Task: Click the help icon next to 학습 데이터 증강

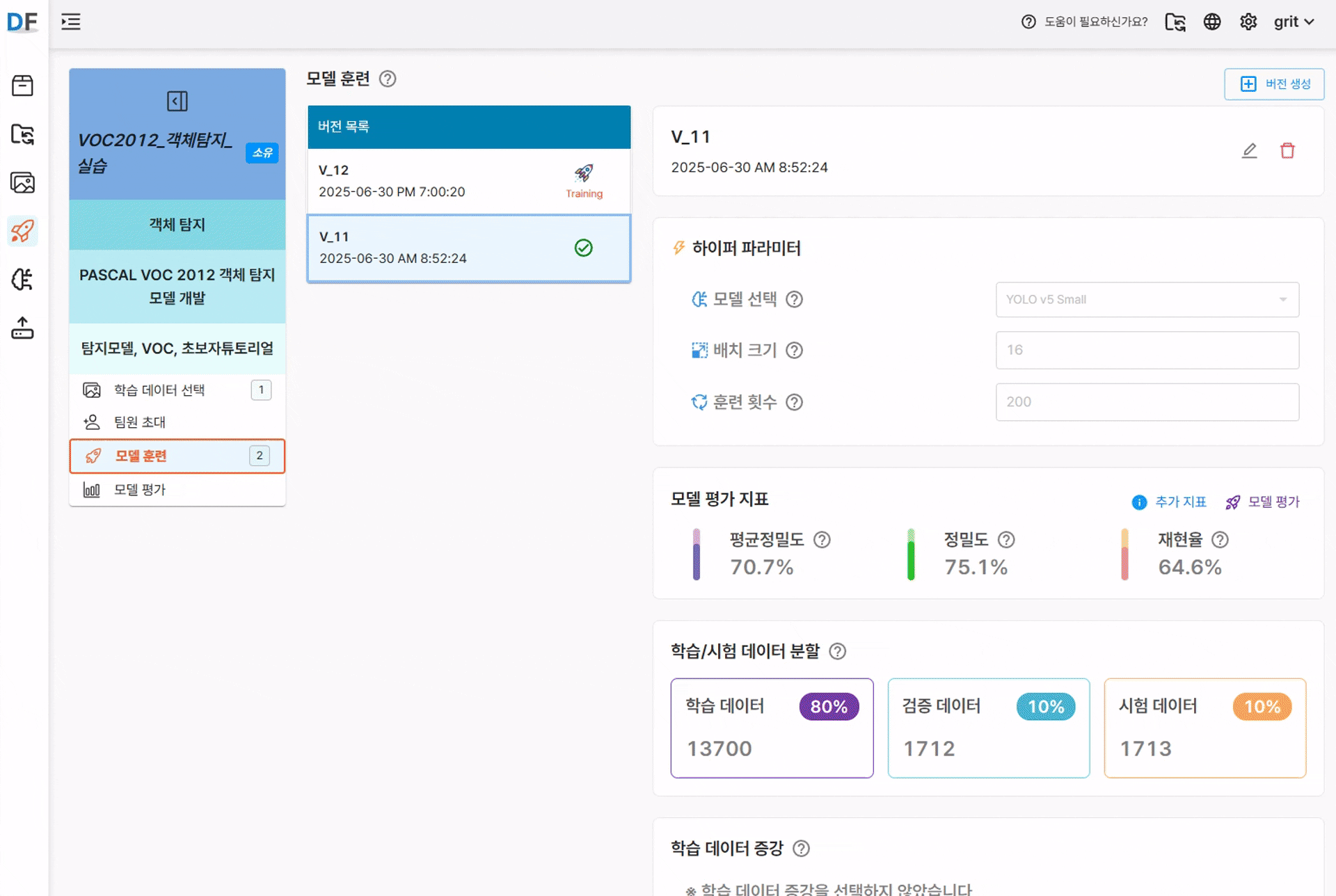Action: [801, 849]
